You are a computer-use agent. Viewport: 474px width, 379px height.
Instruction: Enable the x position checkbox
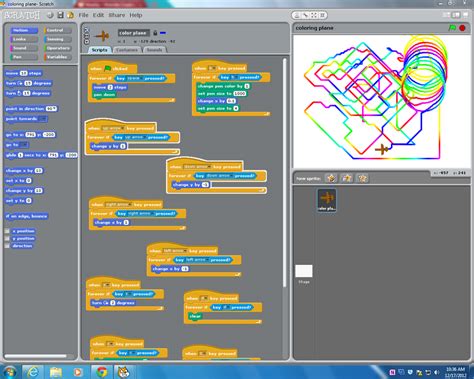pyautogui.click(x=7, y=231)
